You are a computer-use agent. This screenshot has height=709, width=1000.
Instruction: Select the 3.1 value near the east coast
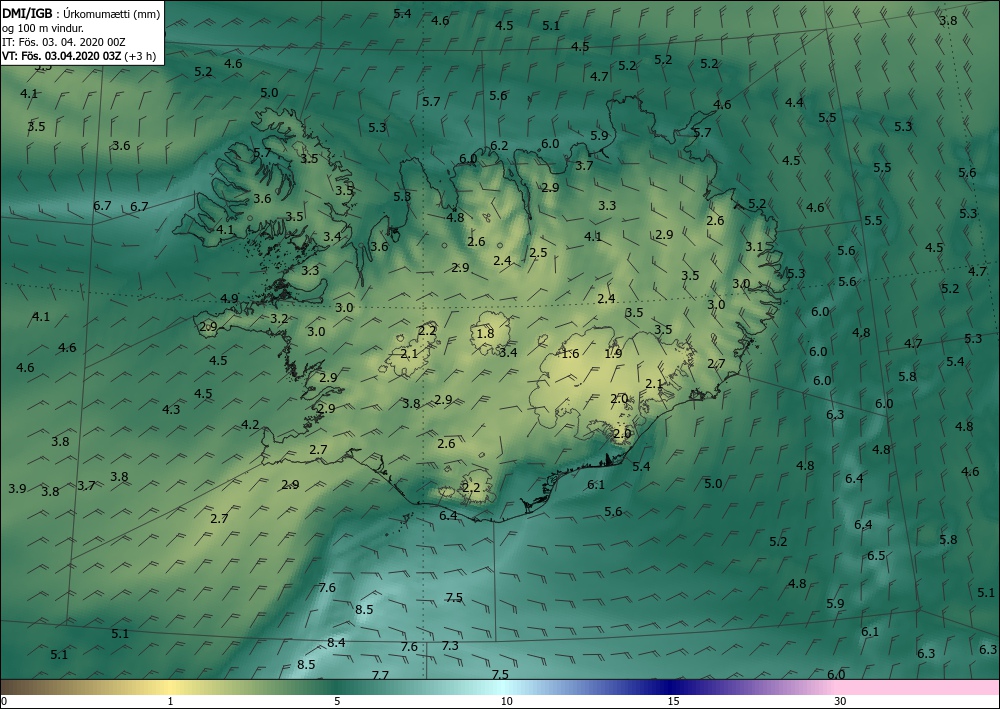(754, 246)
